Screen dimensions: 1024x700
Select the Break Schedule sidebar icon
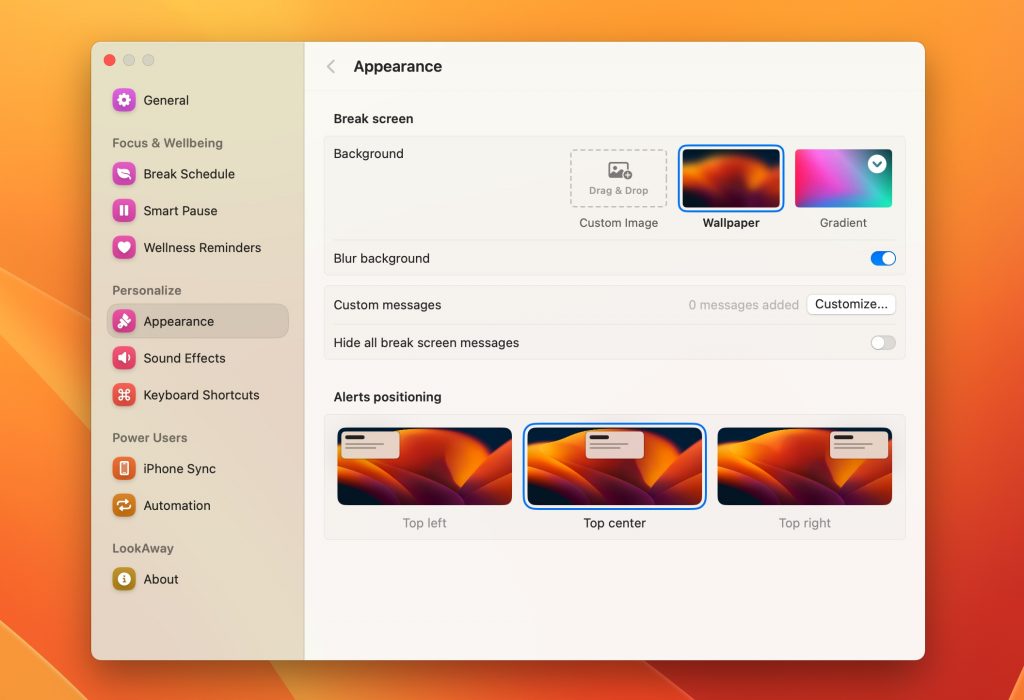185,174
